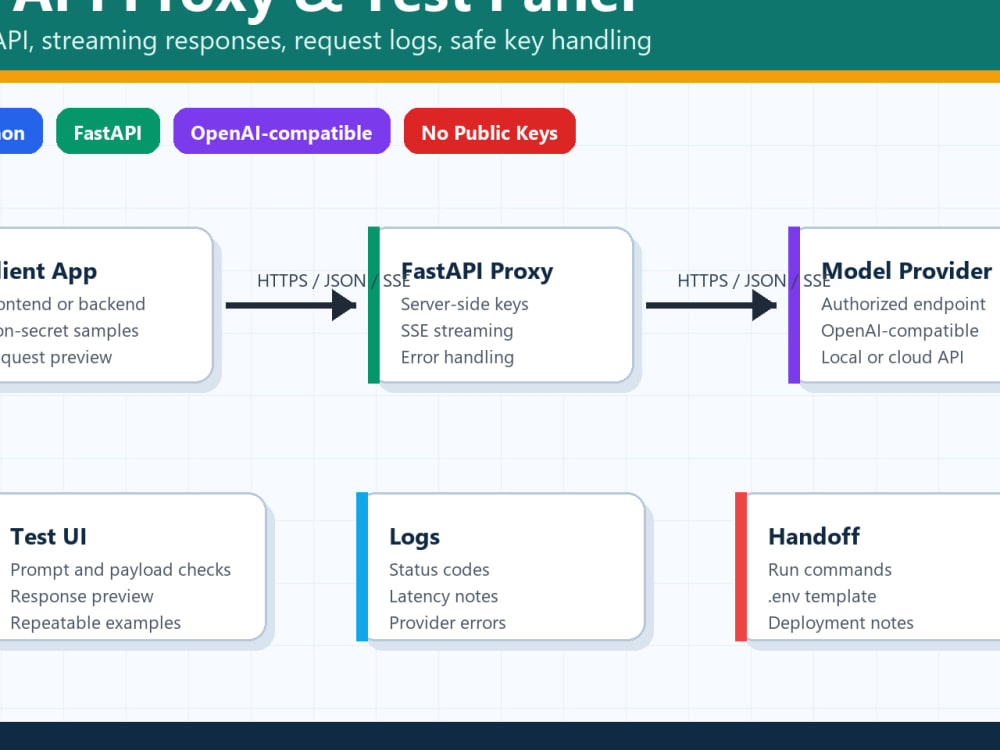The image size is (1000, 750).
Task: Click the Status codes line
Action: click(x=439, y=570)
